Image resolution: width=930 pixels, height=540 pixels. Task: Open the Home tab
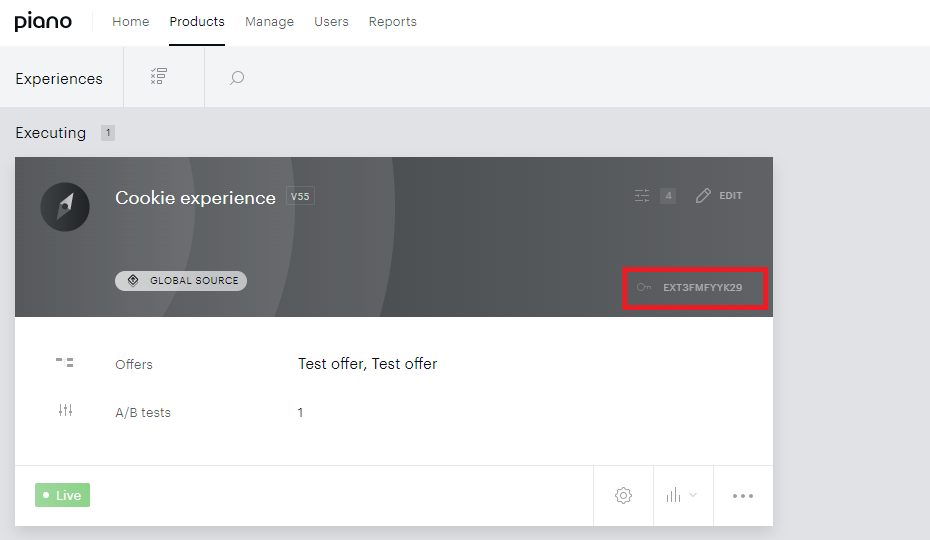click(x=130, y=22)
